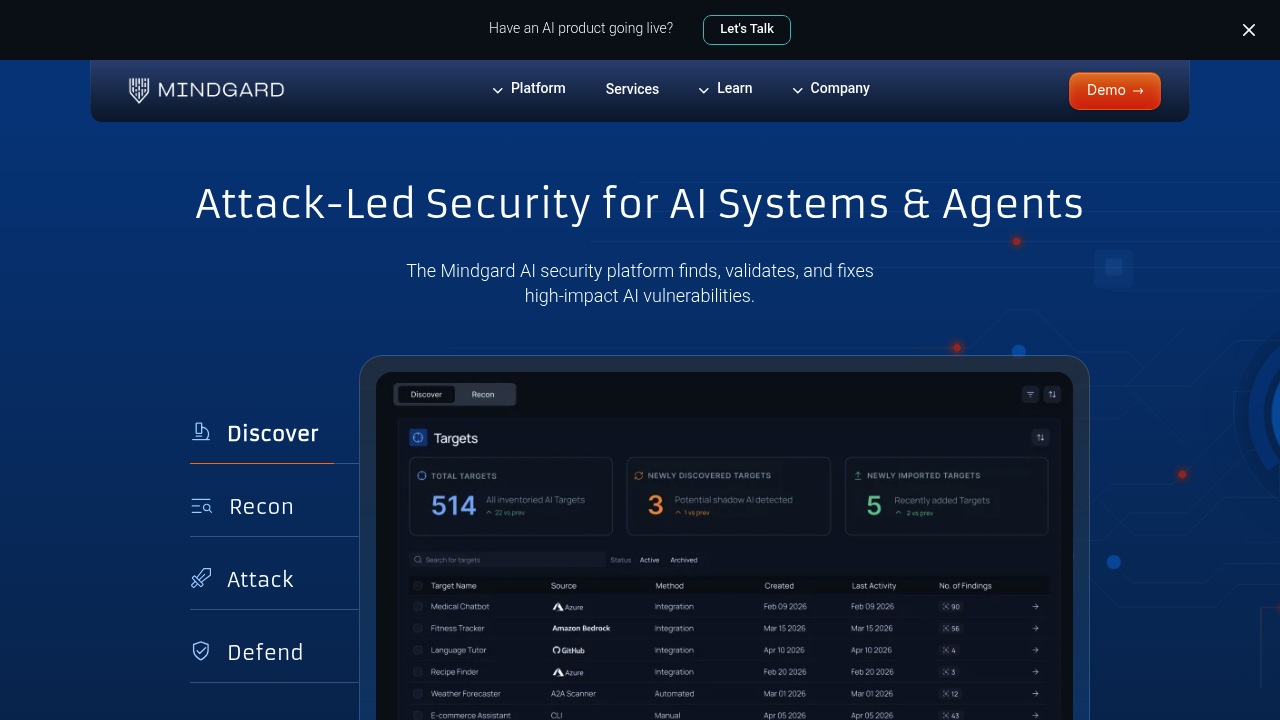Click the Source column header
1280x720 pixels.
click(x=564, y=585)
